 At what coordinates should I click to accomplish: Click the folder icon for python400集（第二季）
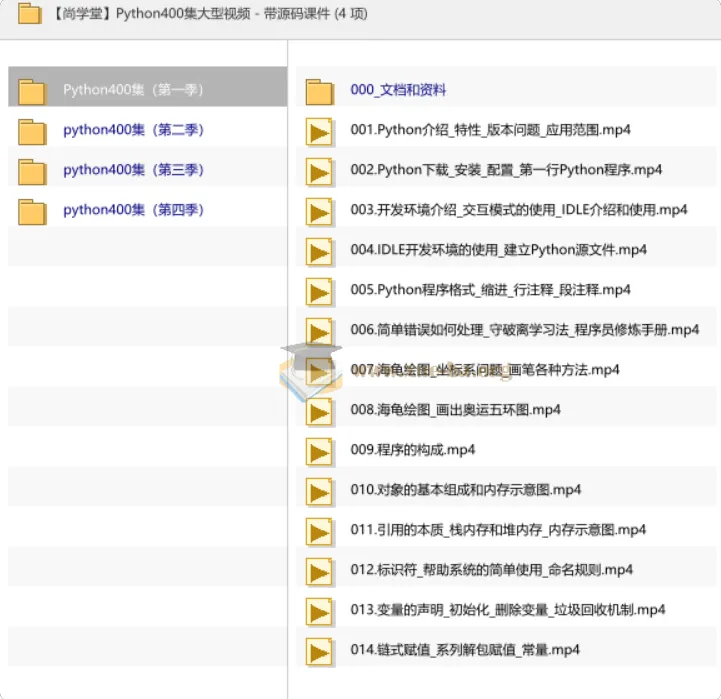point(32,132)
